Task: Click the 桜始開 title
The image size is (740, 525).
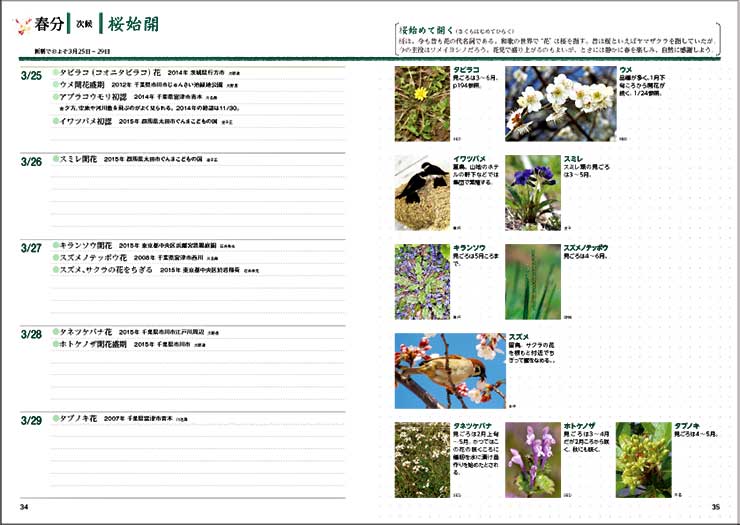Action: click(133, 24)
